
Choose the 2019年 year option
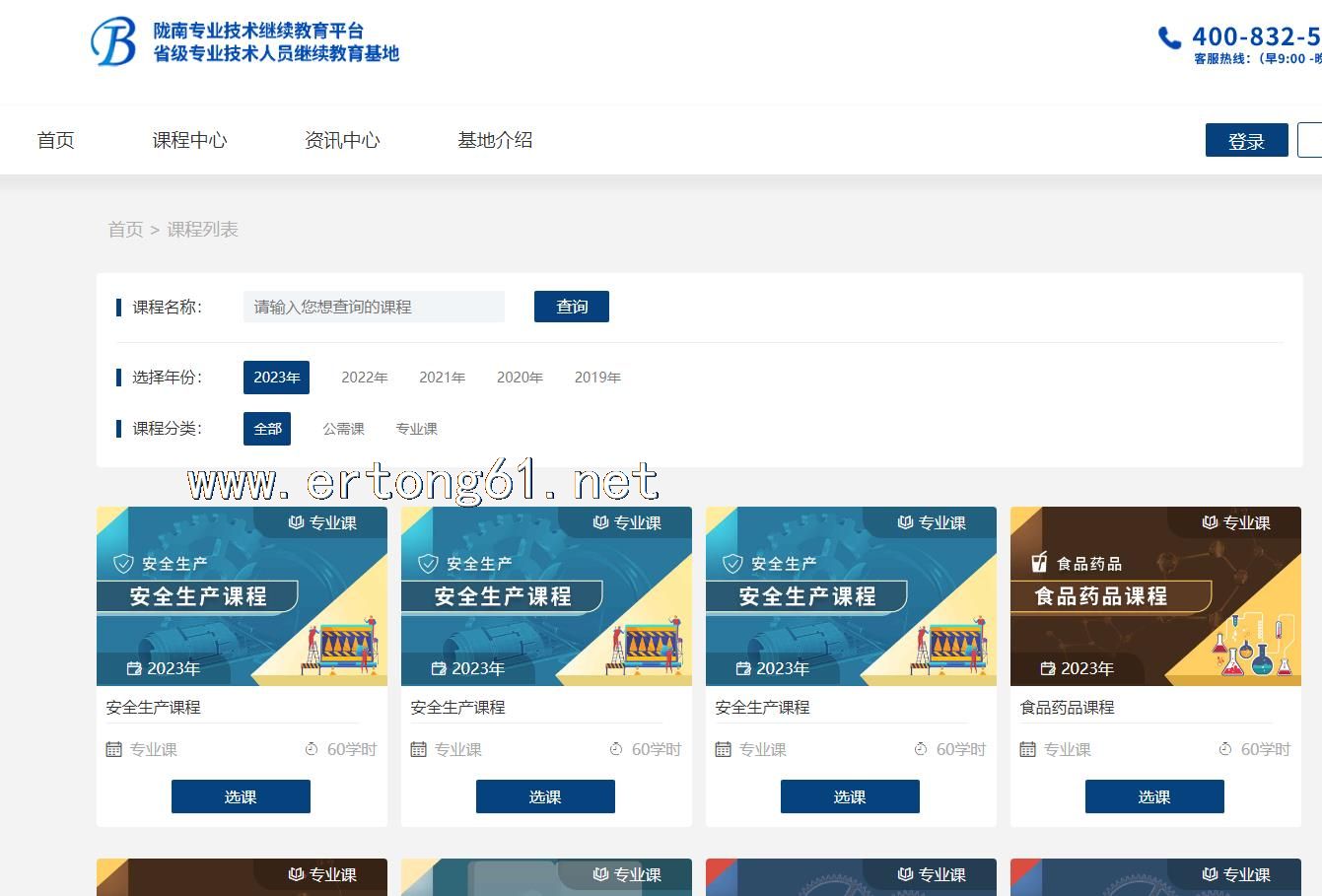tap(597, 378)
